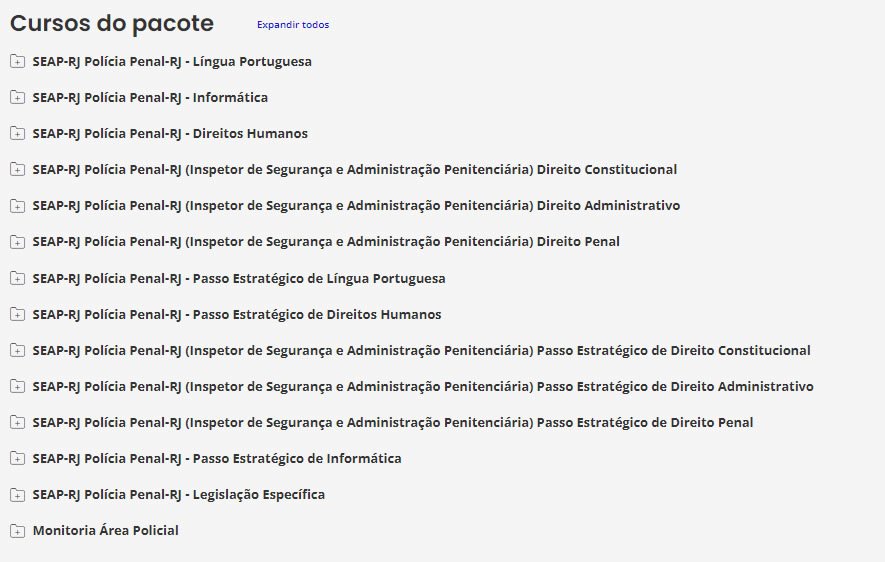
Task: Select the SEAP-RJ Polícia Penal-RJ - Informática title
Action: pyautogui.click(x=149, y=98)
